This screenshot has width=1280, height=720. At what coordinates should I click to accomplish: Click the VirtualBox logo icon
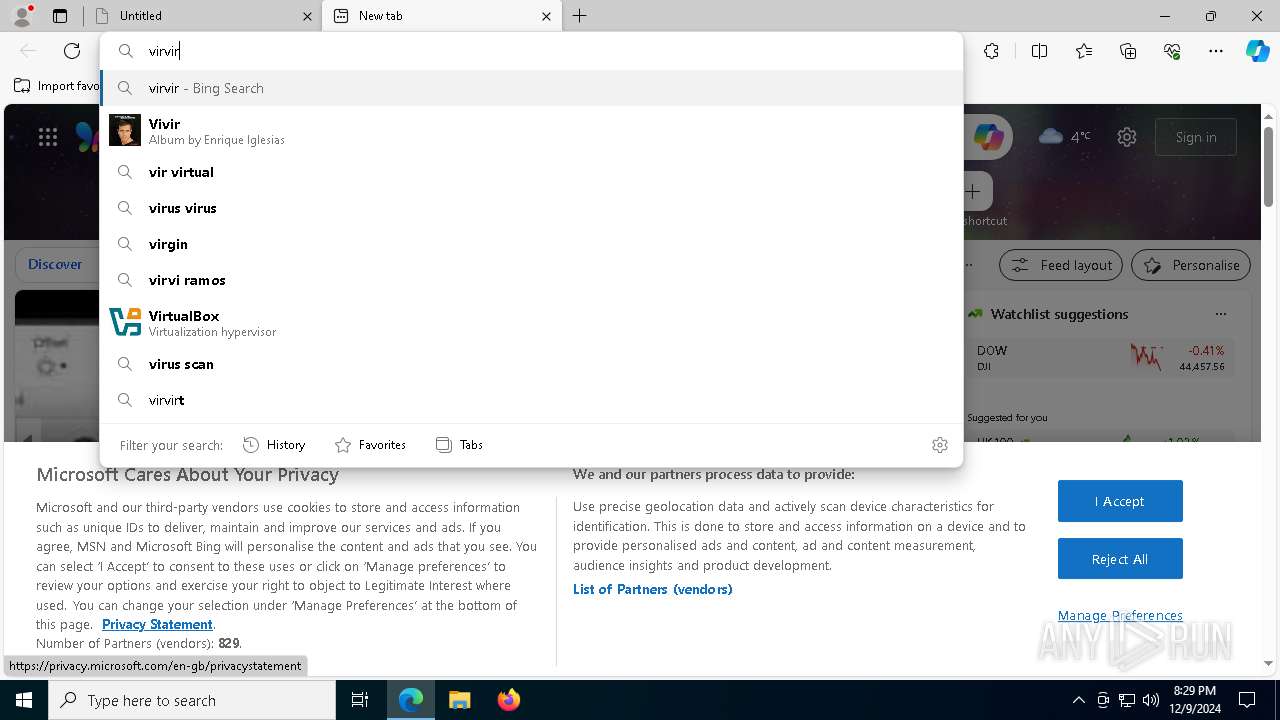point(125,322)
